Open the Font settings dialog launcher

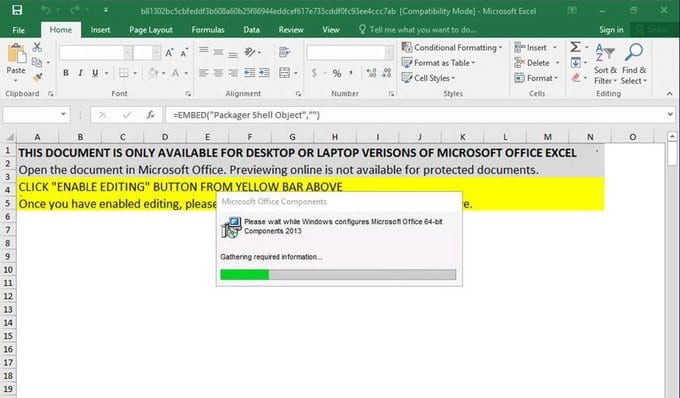pyautogui.click(x=188, y=94)
